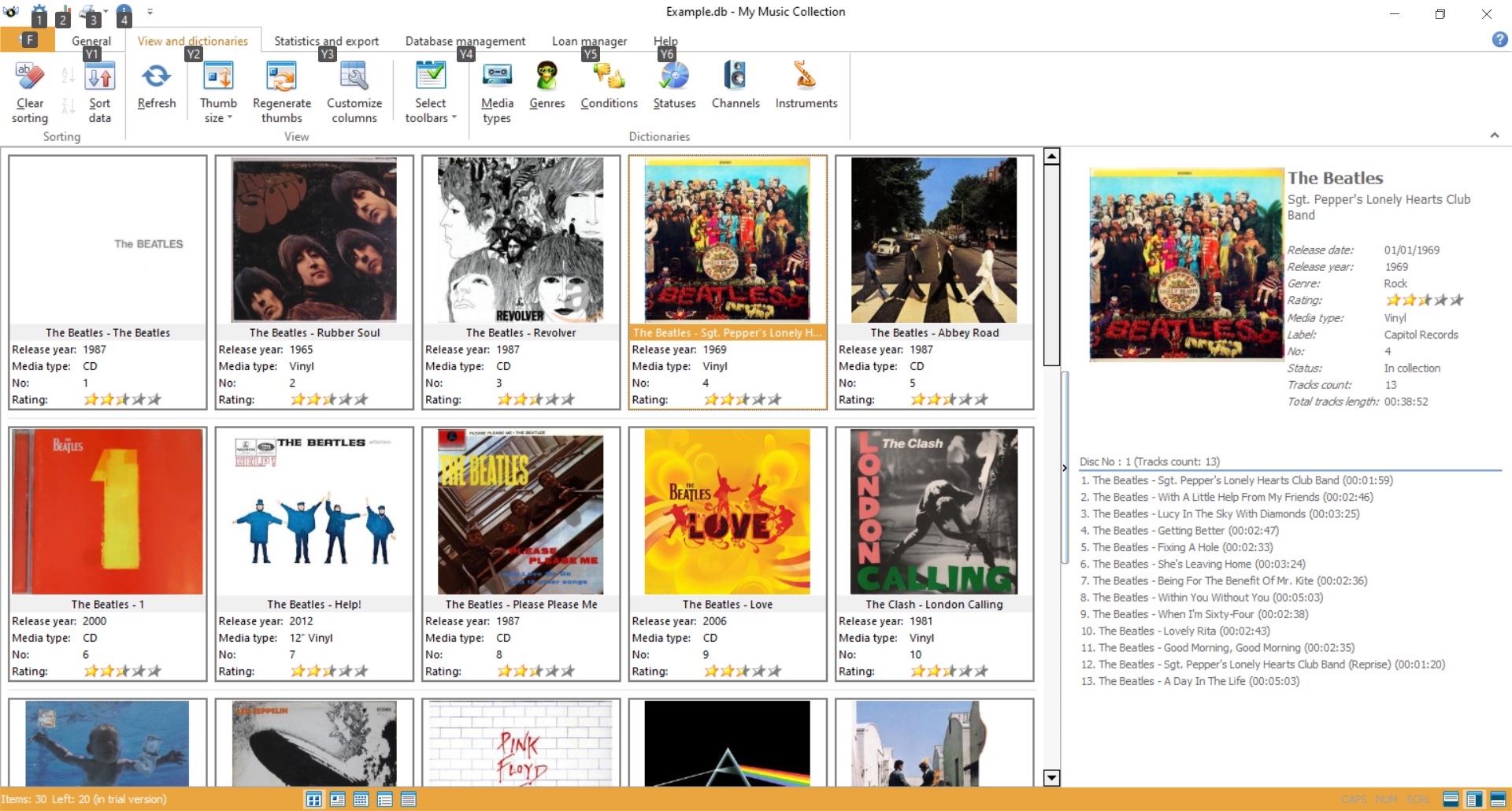Click 'Items: 30' status bar text
The height and width of the screenshot is (811, 1512).
[24, 799]
